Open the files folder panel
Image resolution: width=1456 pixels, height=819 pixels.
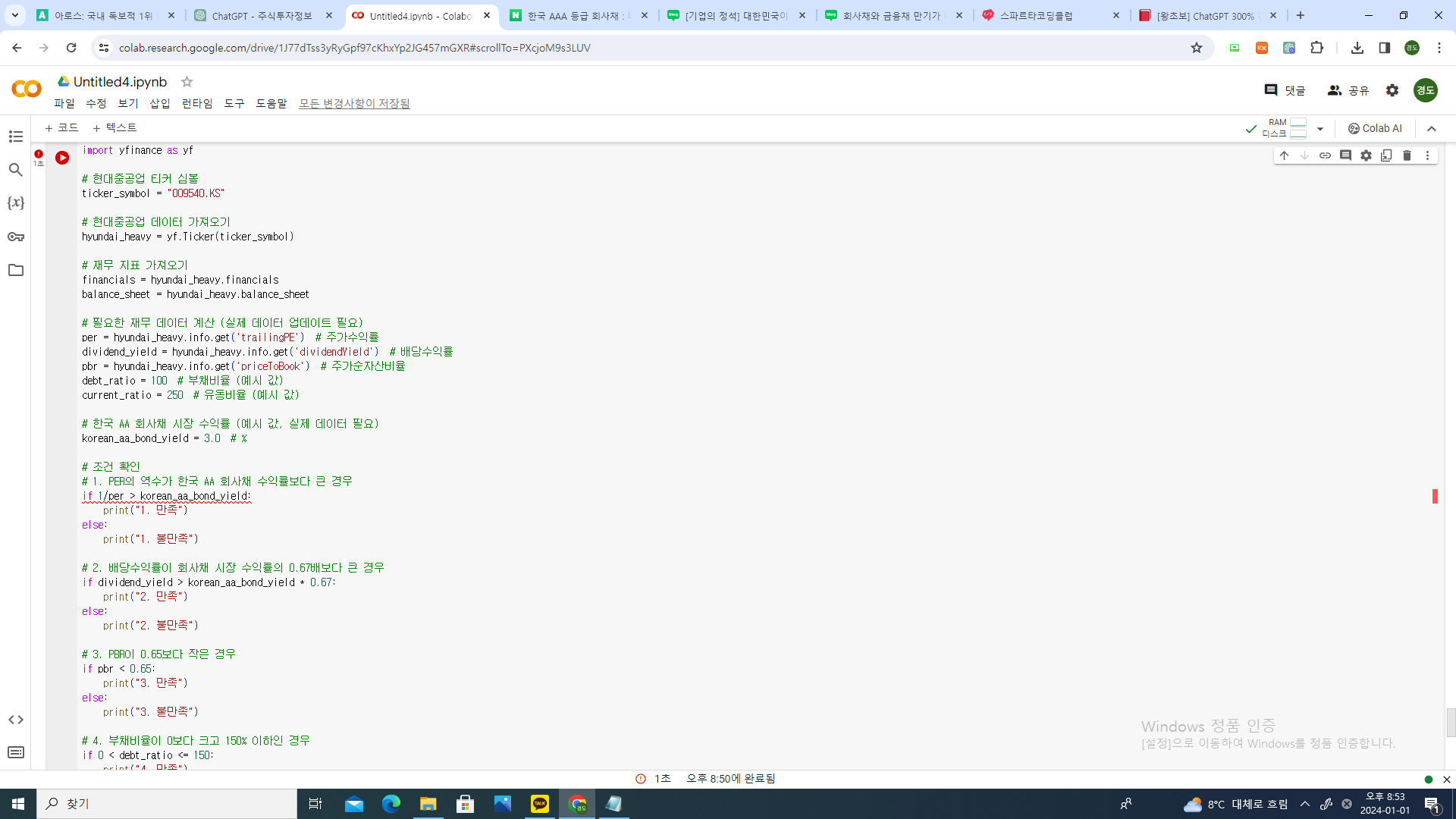pyautogui.click(x=16, y=270)
